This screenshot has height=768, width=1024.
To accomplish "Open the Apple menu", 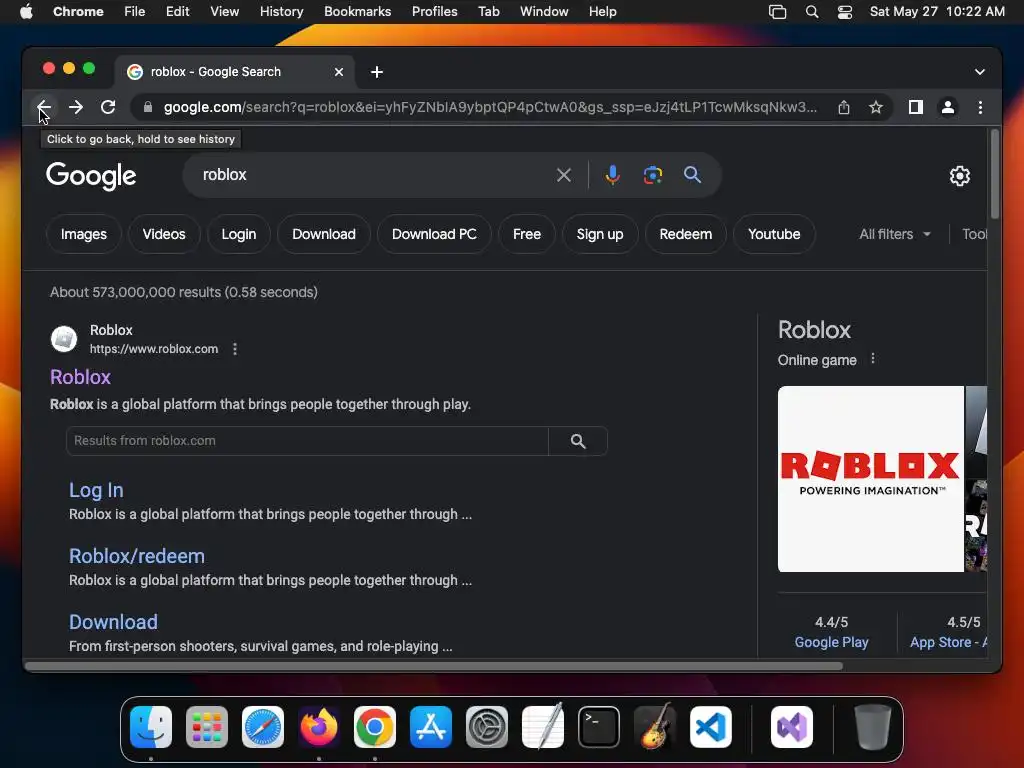I will [x=26, y=12].
